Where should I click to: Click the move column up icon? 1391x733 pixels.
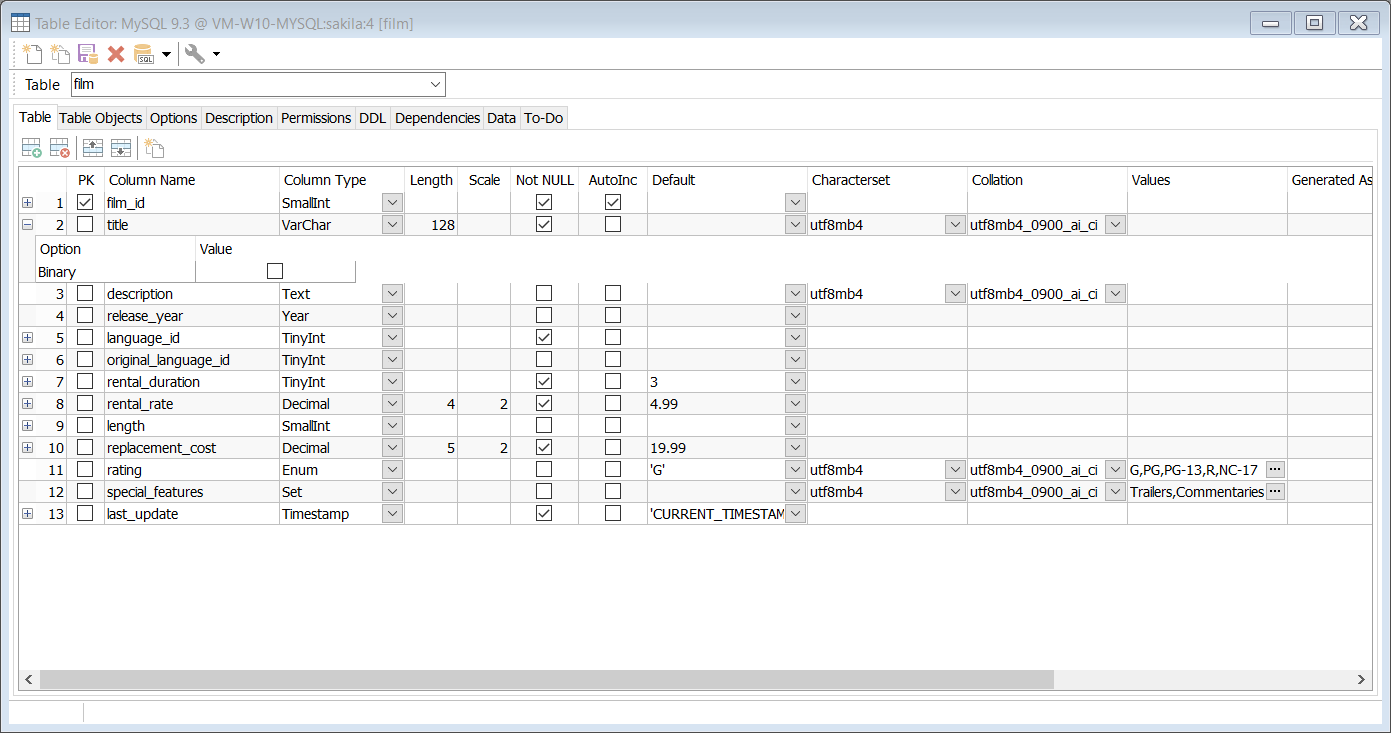pyautogui.click(x=93, y=148)
